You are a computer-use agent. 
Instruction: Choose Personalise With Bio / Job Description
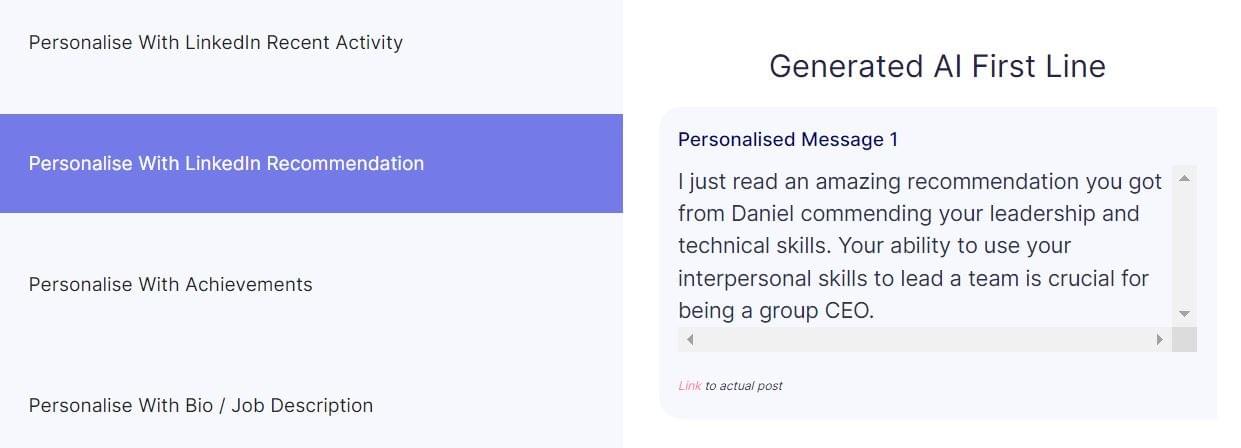coord(201,406)
